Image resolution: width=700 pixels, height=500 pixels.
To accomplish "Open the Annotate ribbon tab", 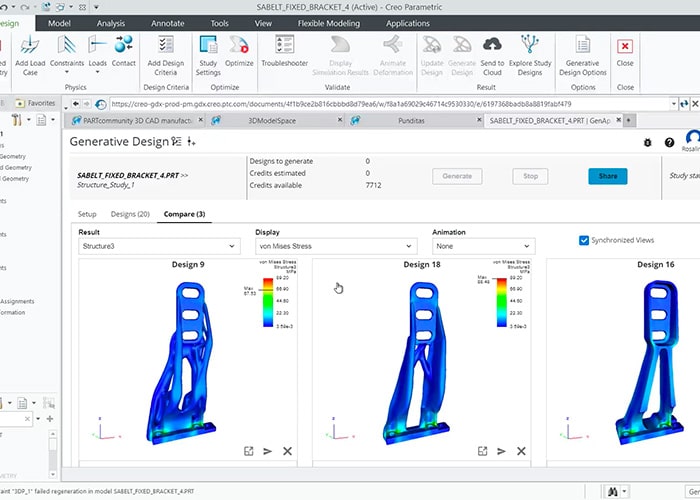I will coord(167,23).
